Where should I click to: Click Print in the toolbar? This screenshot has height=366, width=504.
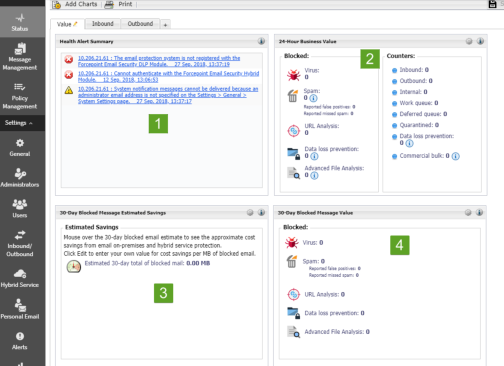(119, 4)
